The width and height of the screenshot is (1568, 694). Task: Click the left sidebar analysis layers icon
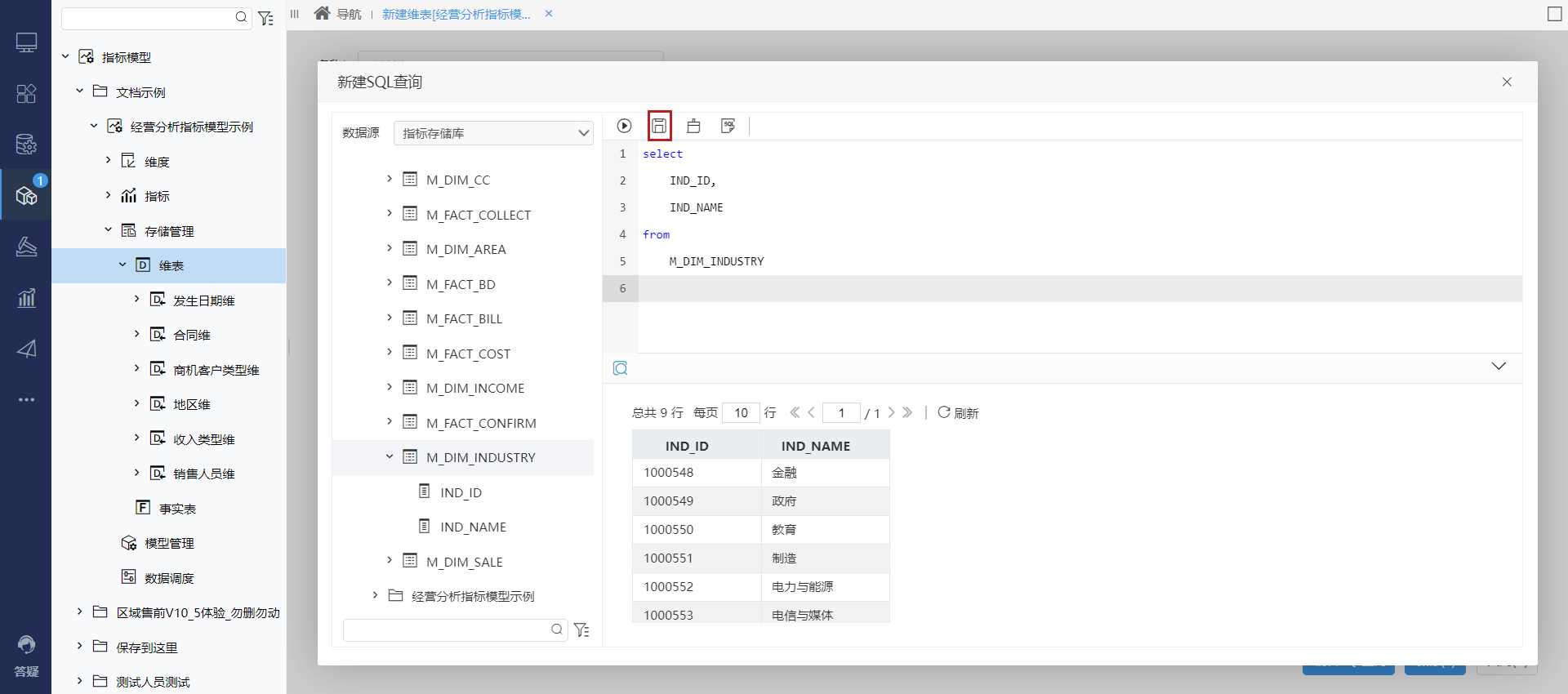point(26,247)
